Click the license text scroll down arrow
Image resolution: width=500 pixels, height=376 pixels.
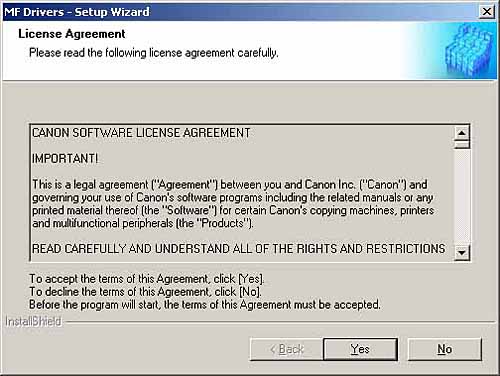click(462, 253)
